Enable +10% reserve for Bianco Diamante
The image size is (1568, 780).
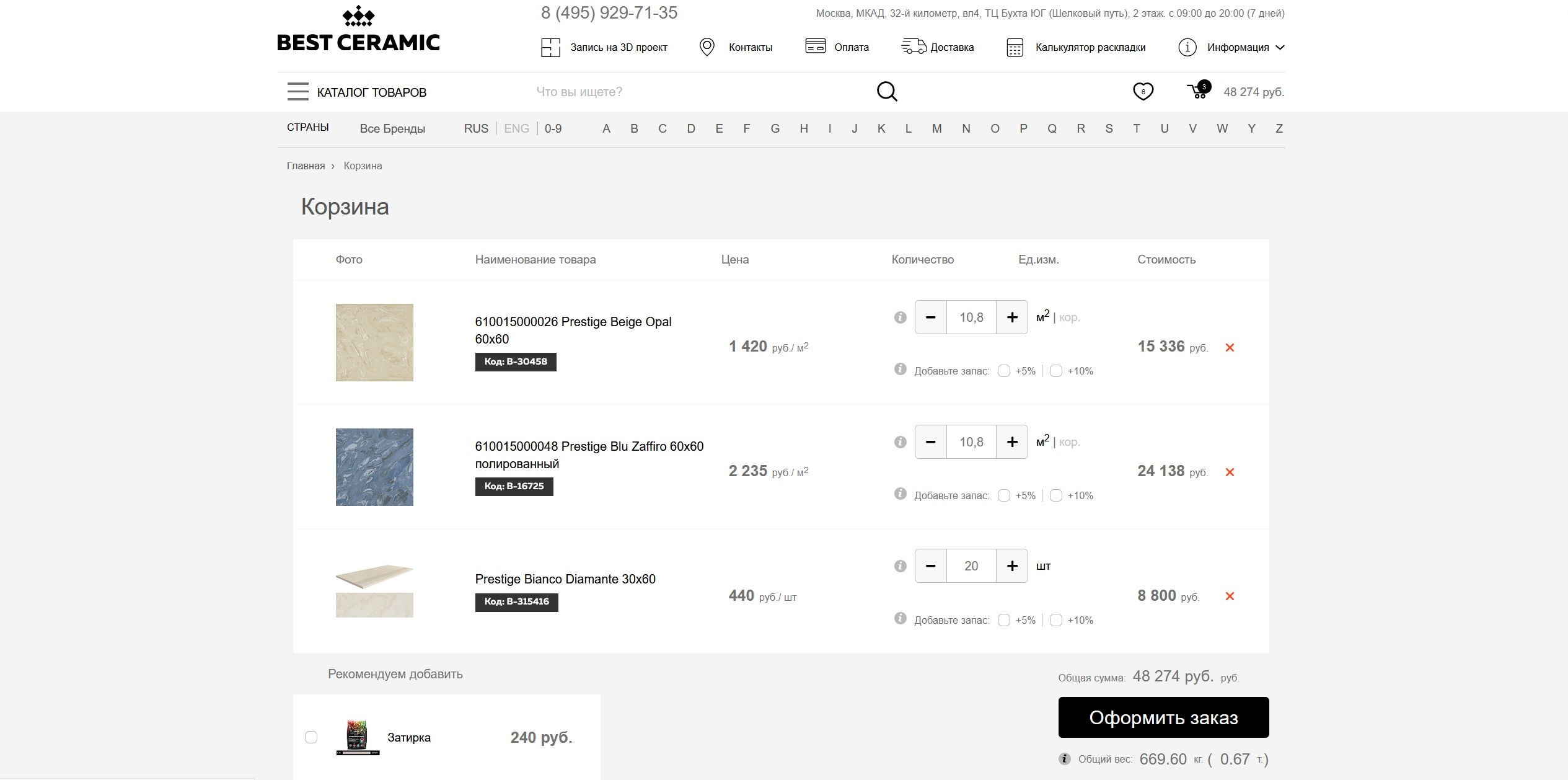(1056, 620)
